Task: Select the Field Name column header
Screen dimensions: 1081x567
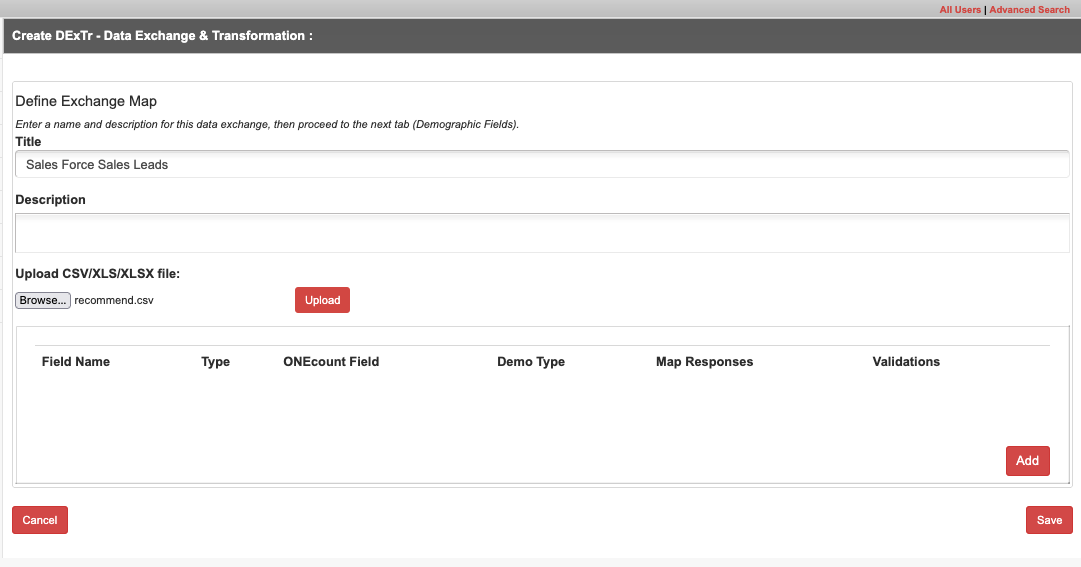Action: pyautogui.click(x=76, y=361)
